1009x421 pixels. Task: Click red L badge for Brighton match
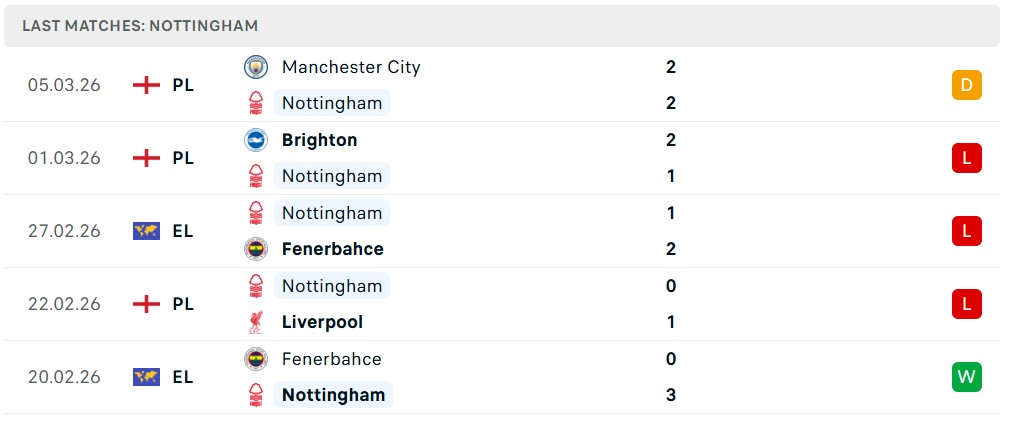pos(966,158)
